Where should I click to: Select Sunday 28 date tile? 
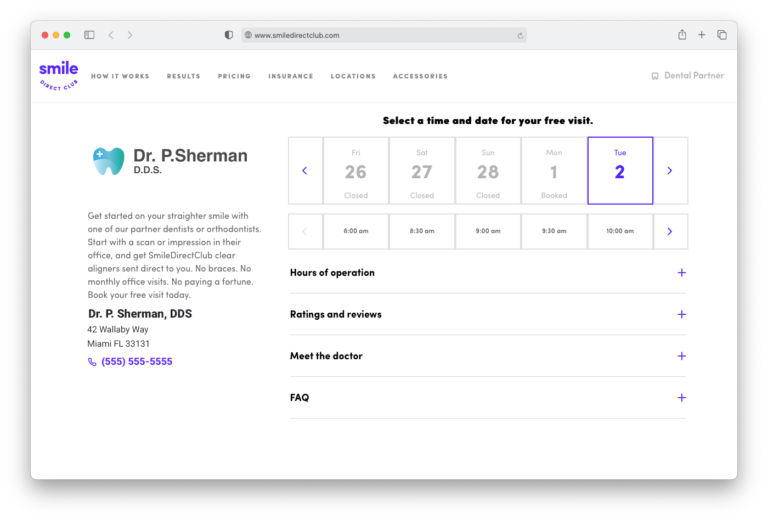[x=488, y=170]
